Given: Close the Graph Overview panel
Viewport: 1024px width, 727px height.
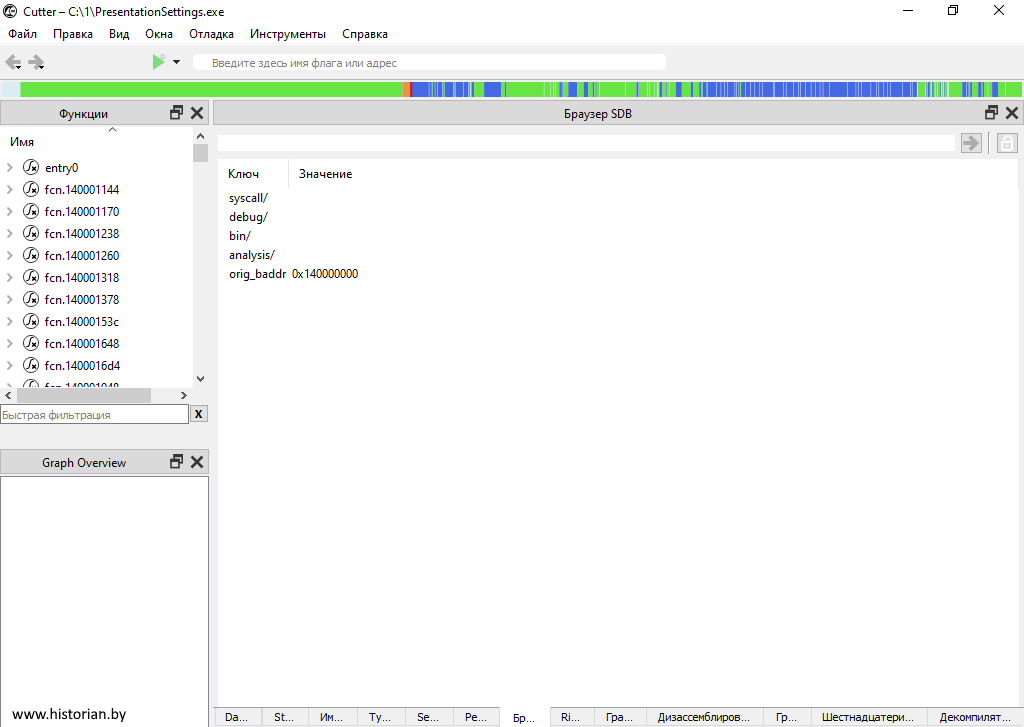Looking at the screenshot, I should 197,462.
